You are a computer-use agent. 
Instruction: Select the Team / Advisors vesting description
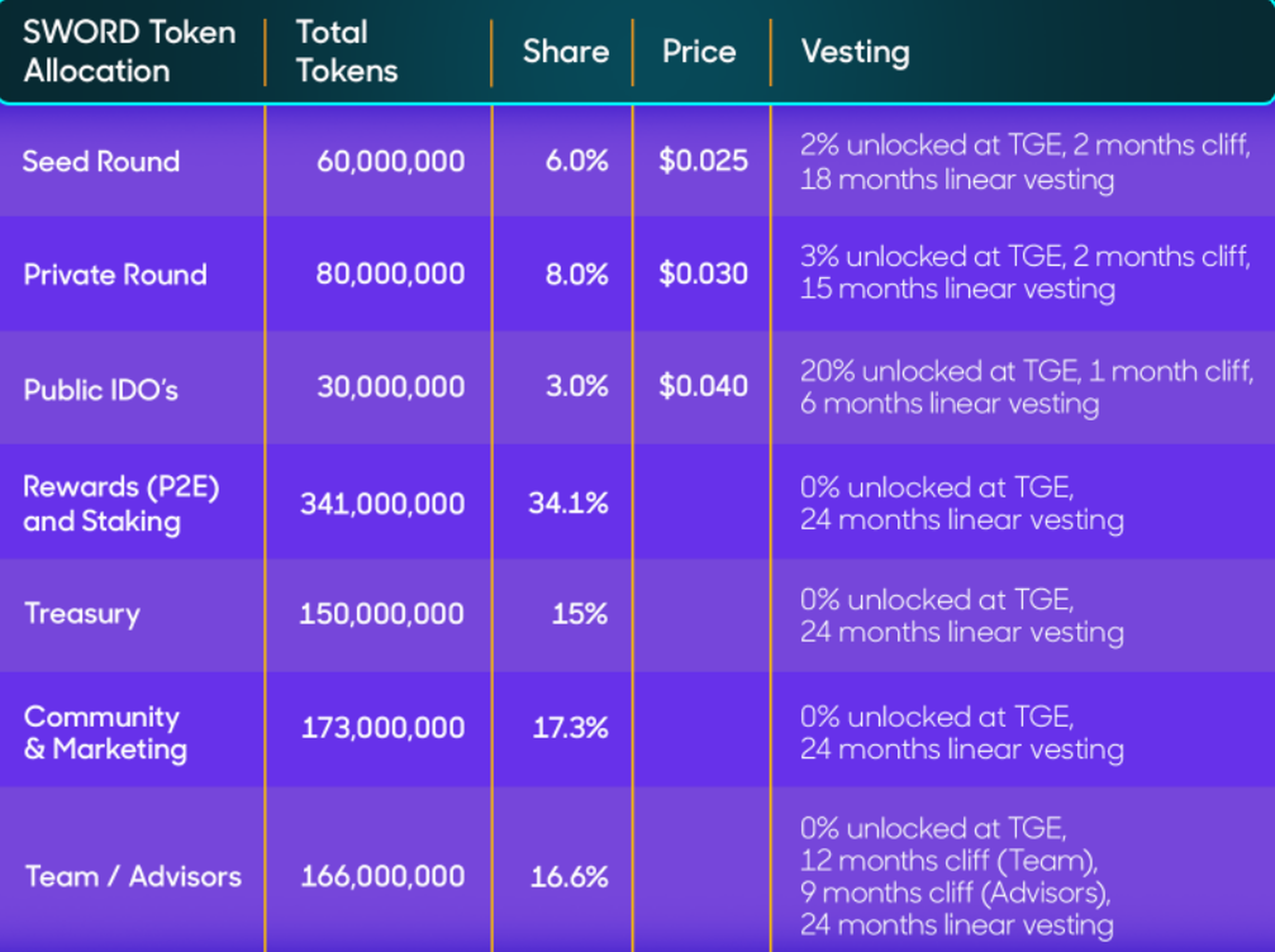point(956,876)
